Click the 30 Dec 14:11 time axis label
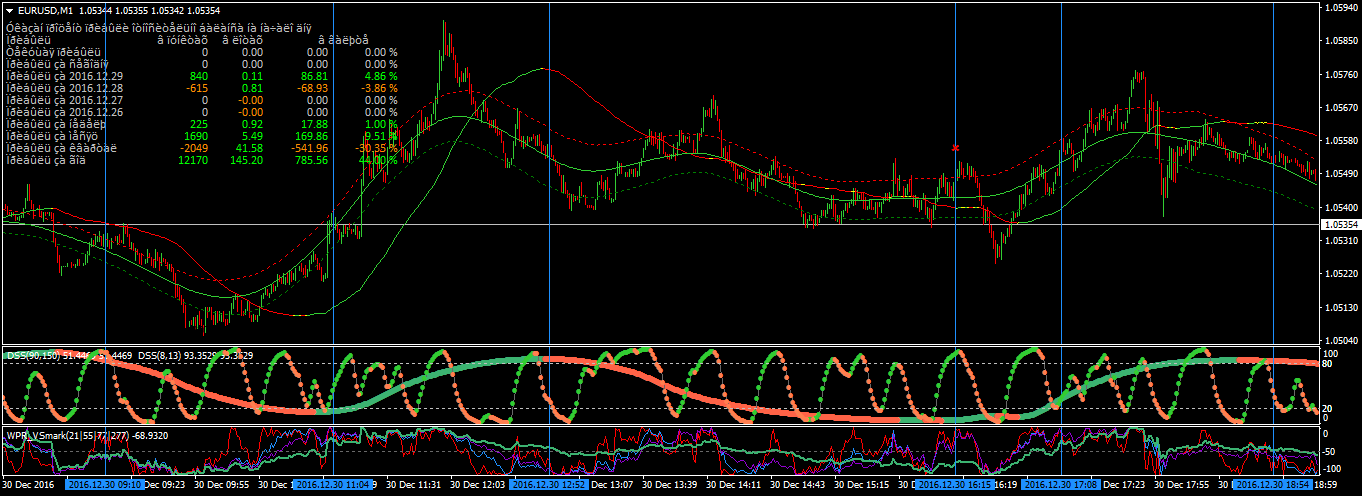 coord(734,484)
